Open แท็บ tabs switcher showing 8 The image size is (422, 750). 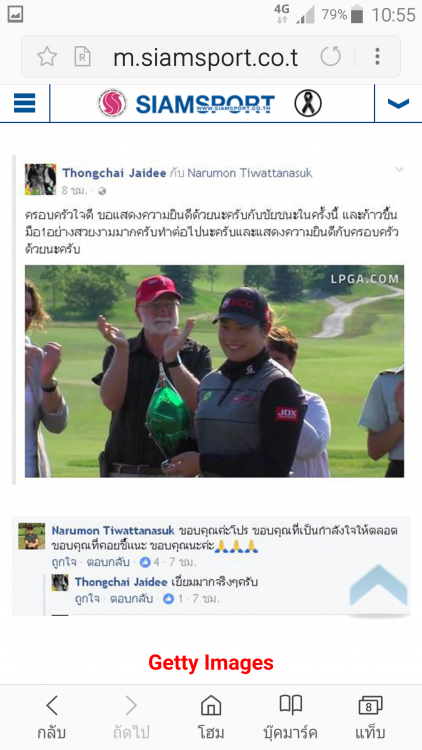pos(370,717)
